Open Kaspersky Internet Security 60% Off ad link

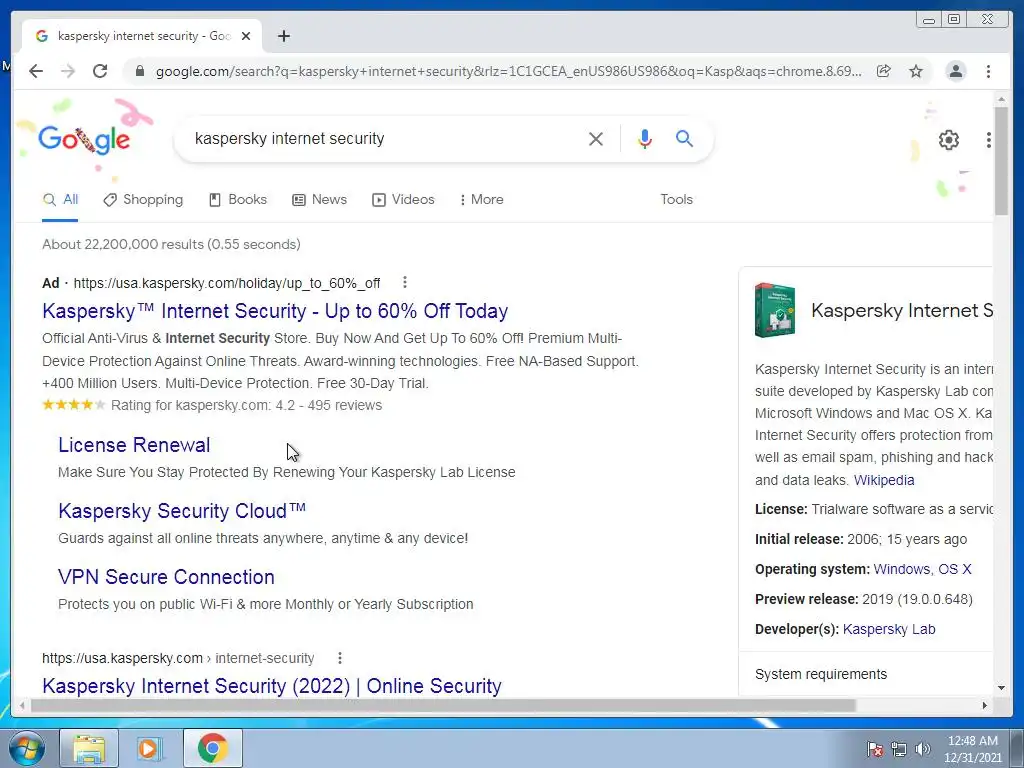[x=275, y=311]
